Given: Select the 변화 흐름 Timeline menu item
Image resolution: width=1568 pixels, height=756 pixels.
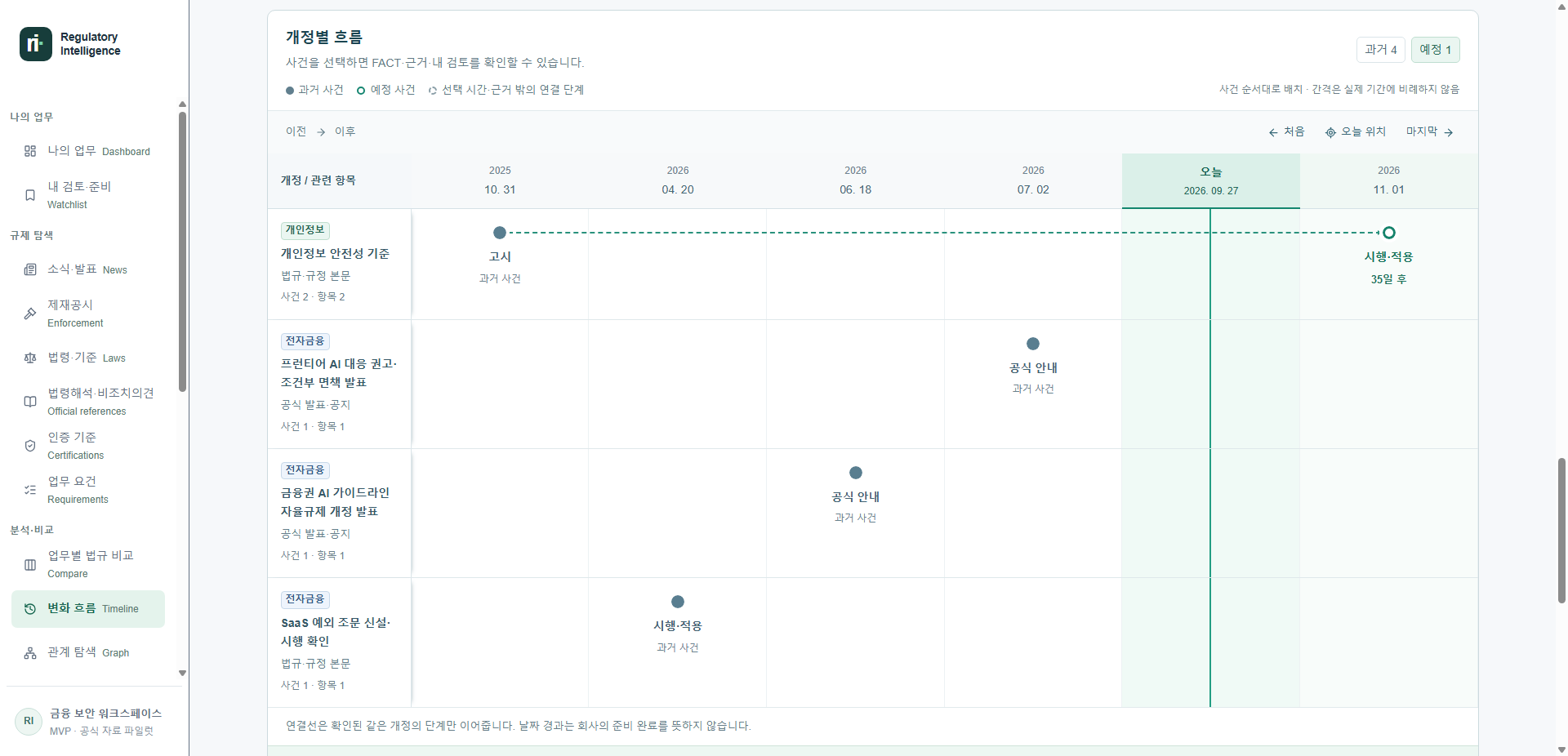Looking at the screenshot, I should (88, 609).
